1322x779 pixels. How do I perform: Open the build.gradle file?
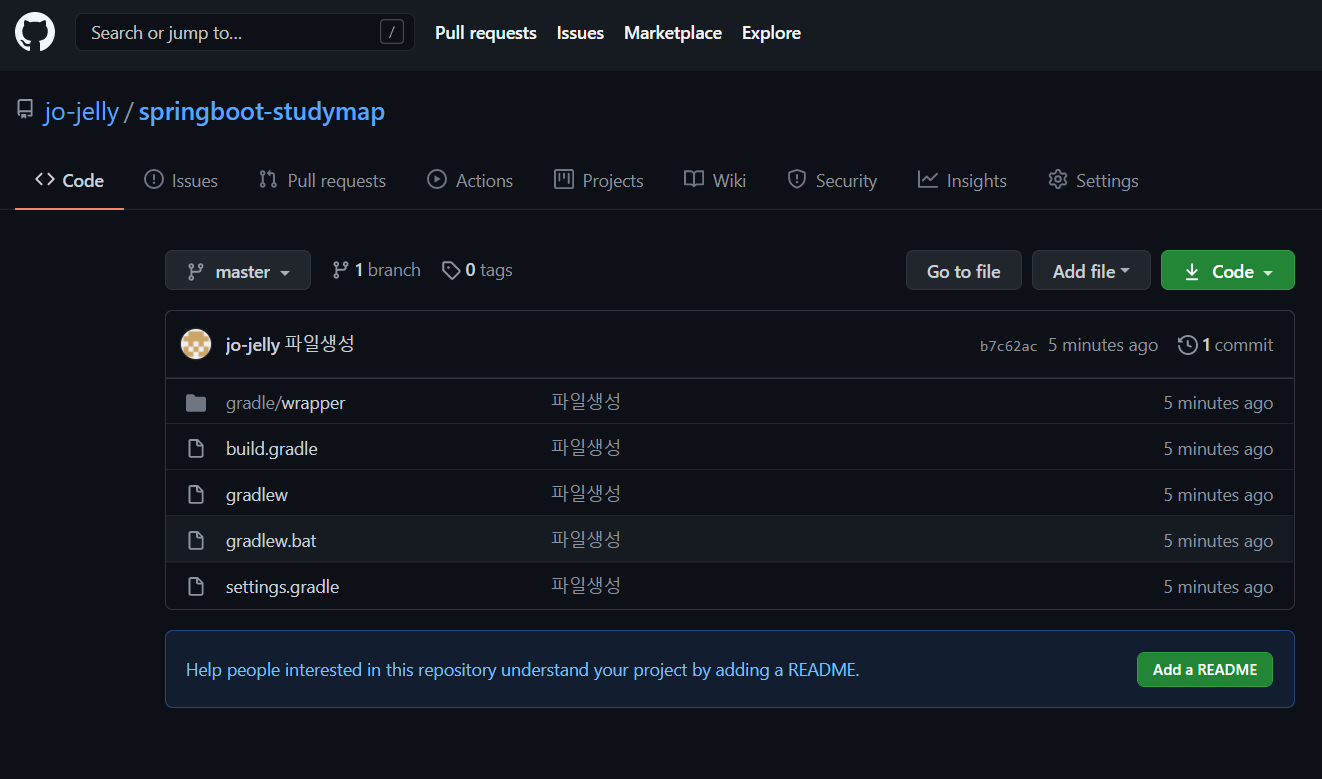[272, 449]
